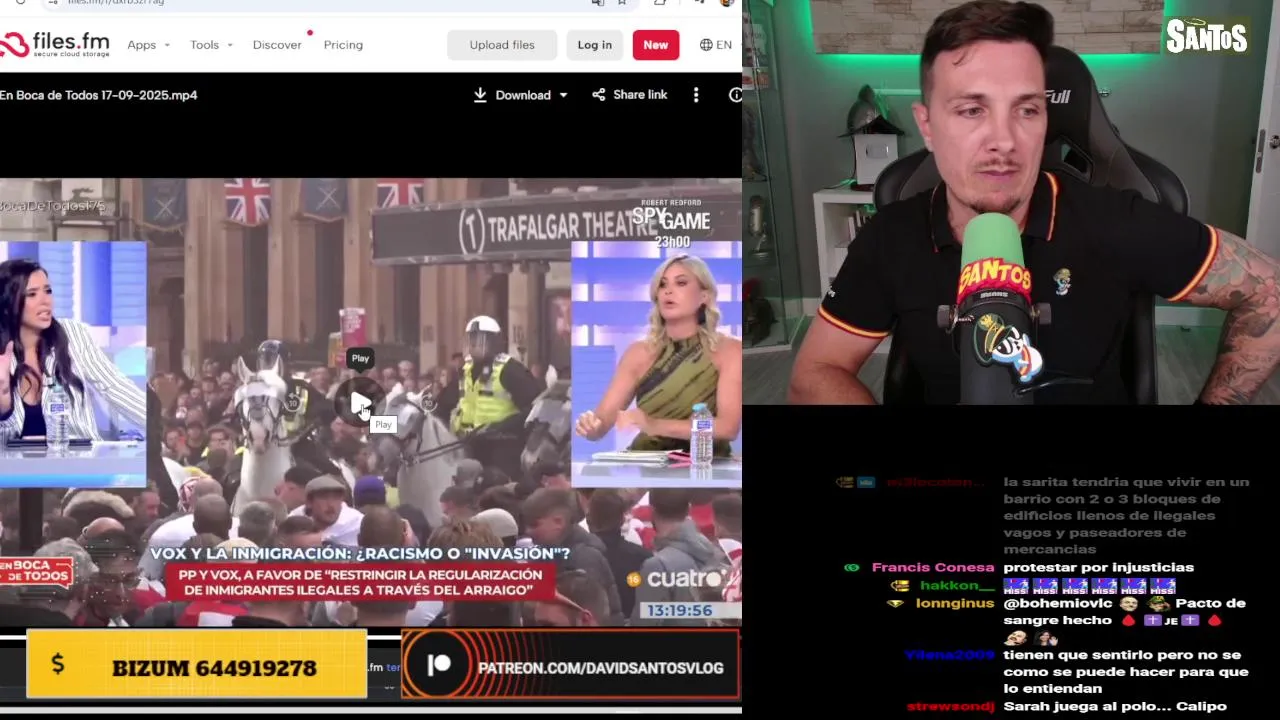
Task: Play the video with center Play button
Action: click(360, 404)
